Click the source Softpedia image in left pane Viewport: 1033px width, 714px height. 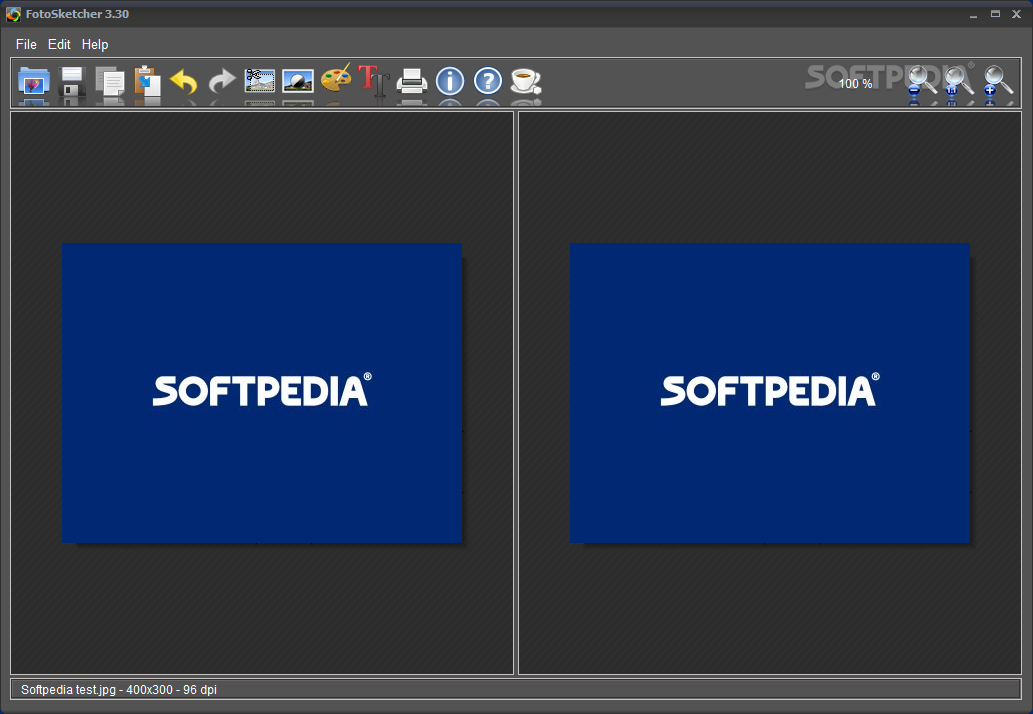pos(262,393)
